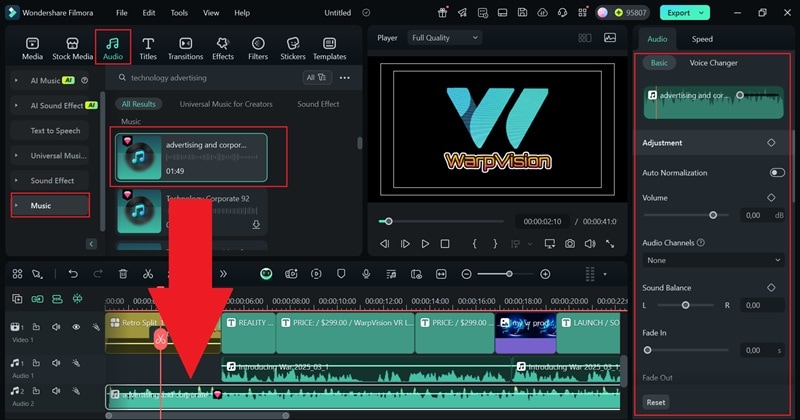Filter by Universal Music for Creators
The width and height of the screenshot is (800, 420).
pos(226,104)
